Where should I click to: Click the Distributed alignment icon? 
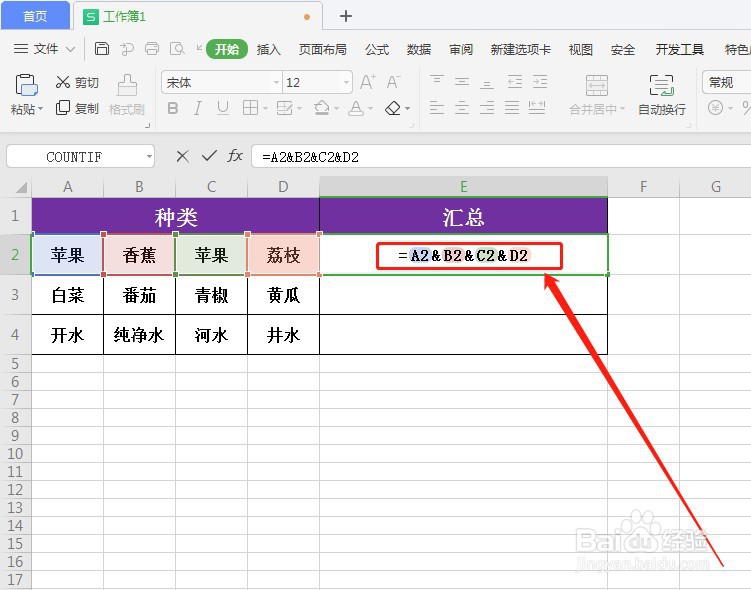(x=537, y=108)
